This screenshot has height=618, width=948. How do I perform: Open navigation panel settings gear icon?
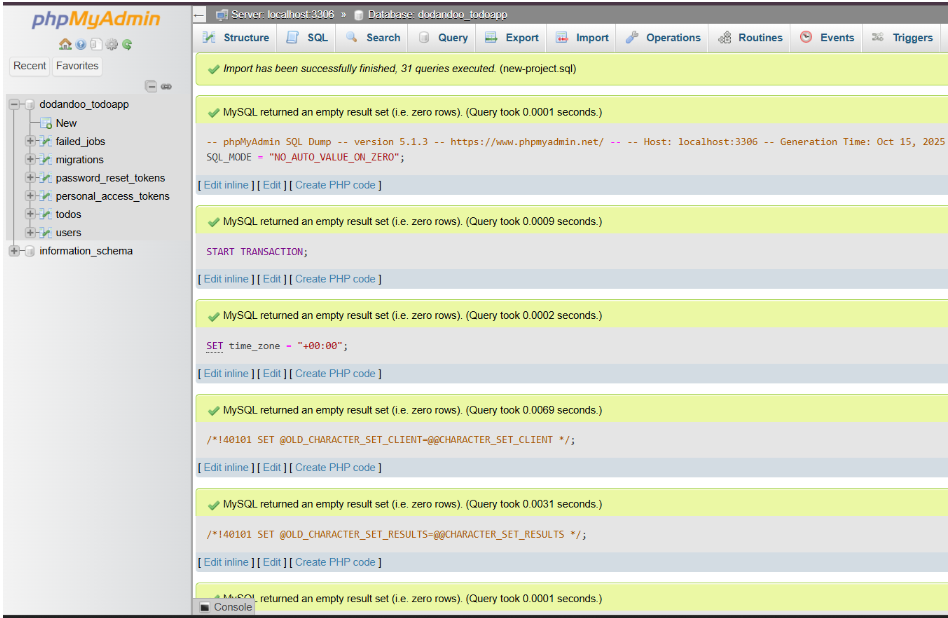pos(111,44)
